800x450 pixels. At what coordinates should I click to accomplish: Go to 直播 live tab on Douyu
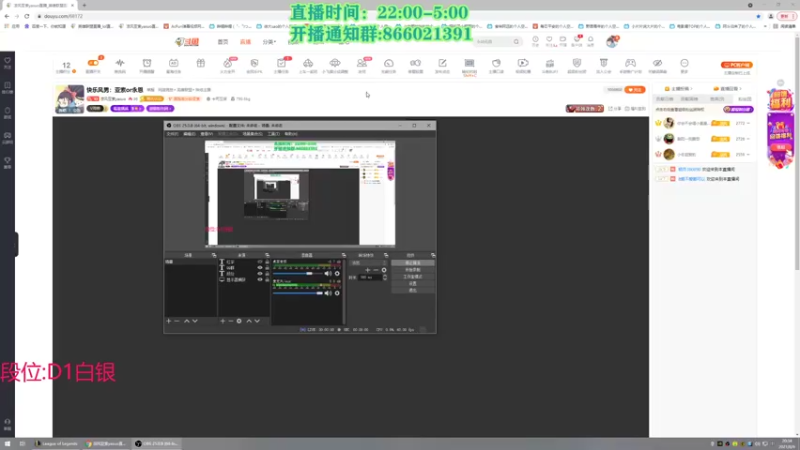[245, 42]
